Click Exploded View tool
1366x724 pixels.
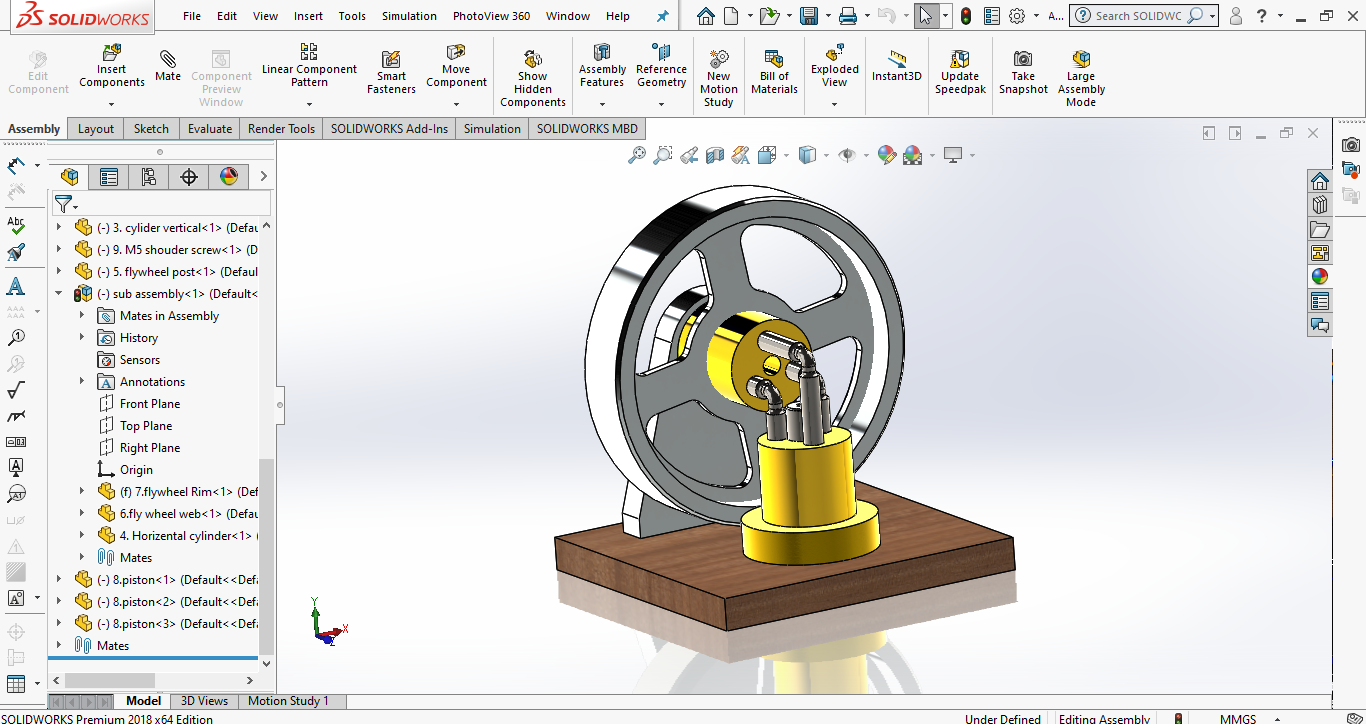[x=834, y=65]
